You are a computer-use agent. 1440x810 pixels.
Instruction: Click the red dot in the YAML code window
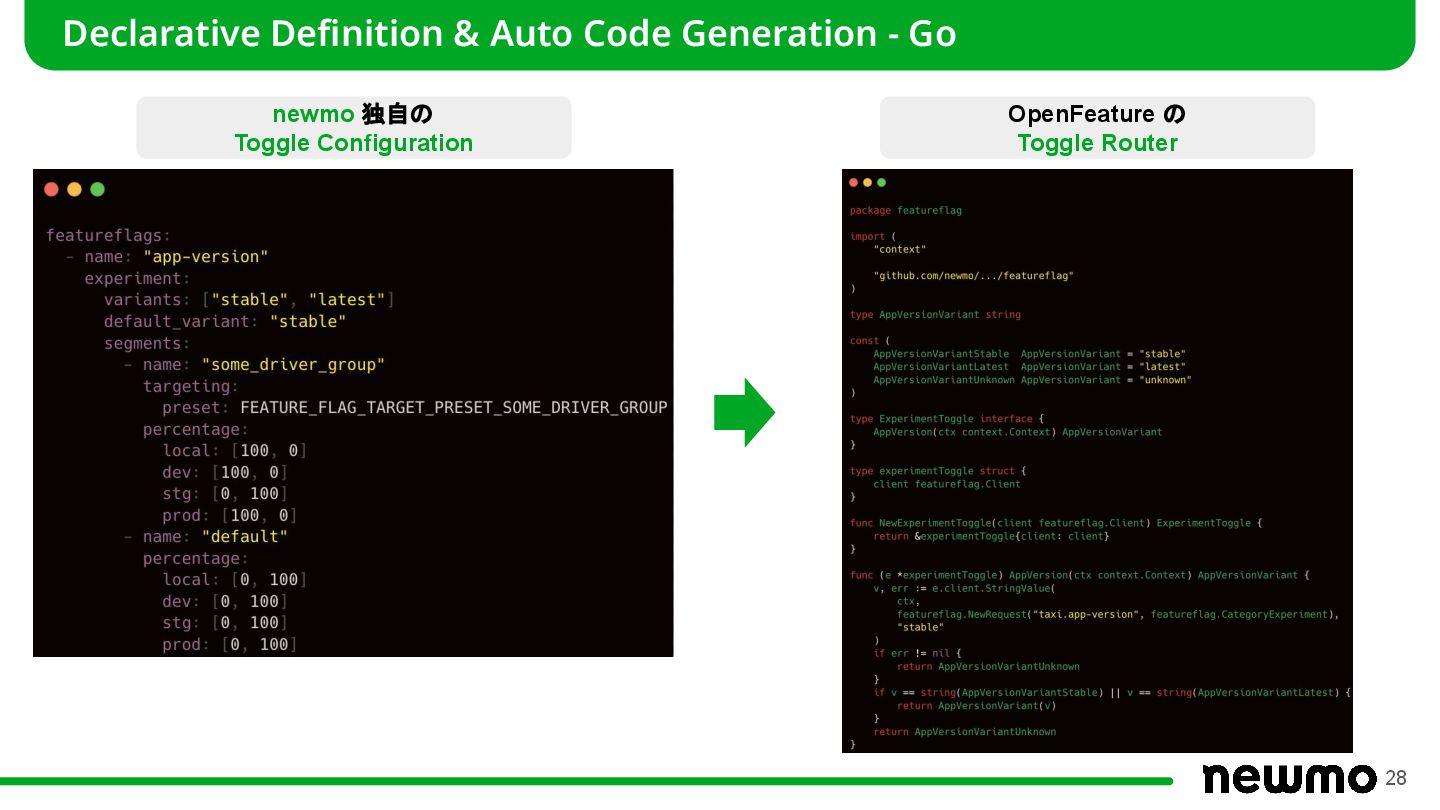coord(51,189)
